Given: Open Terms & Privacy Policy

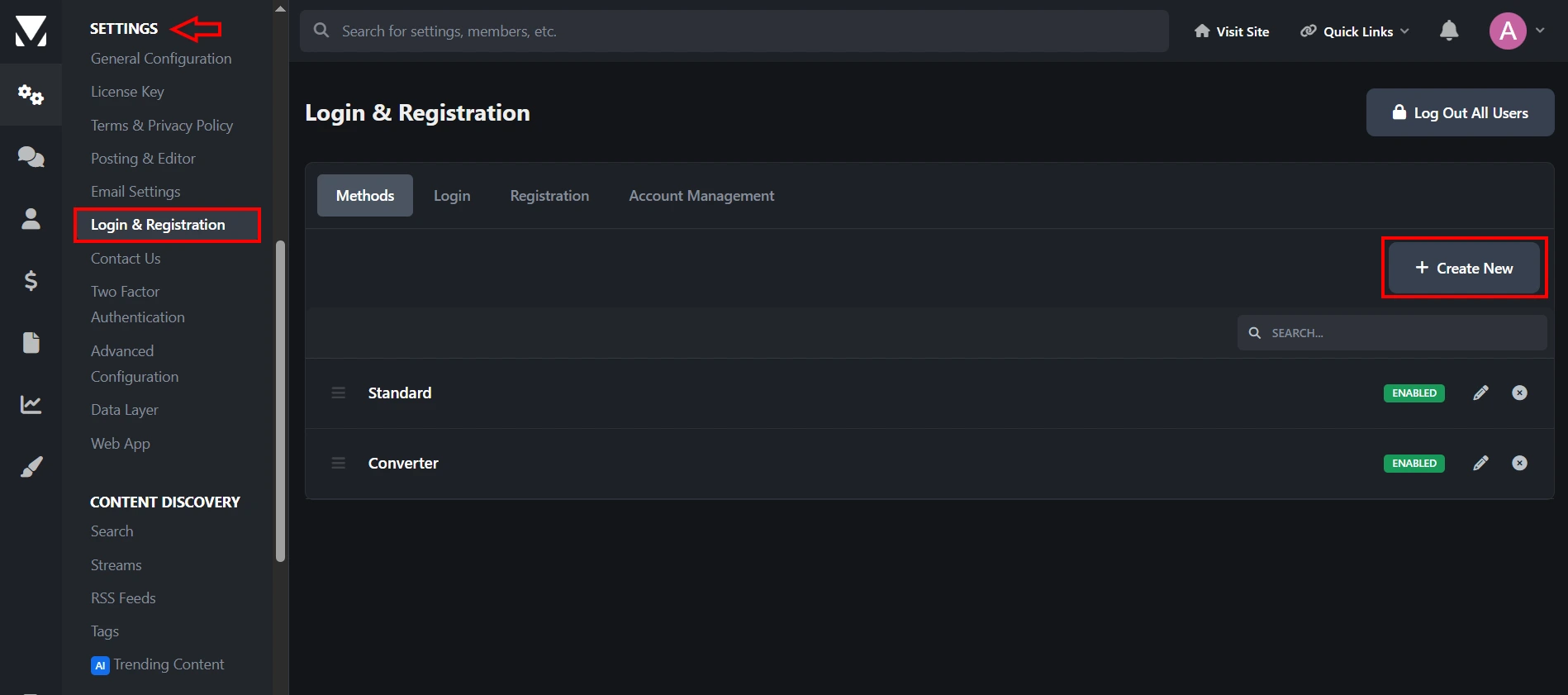Looking at the screenshot, I should tap(162, 126).
